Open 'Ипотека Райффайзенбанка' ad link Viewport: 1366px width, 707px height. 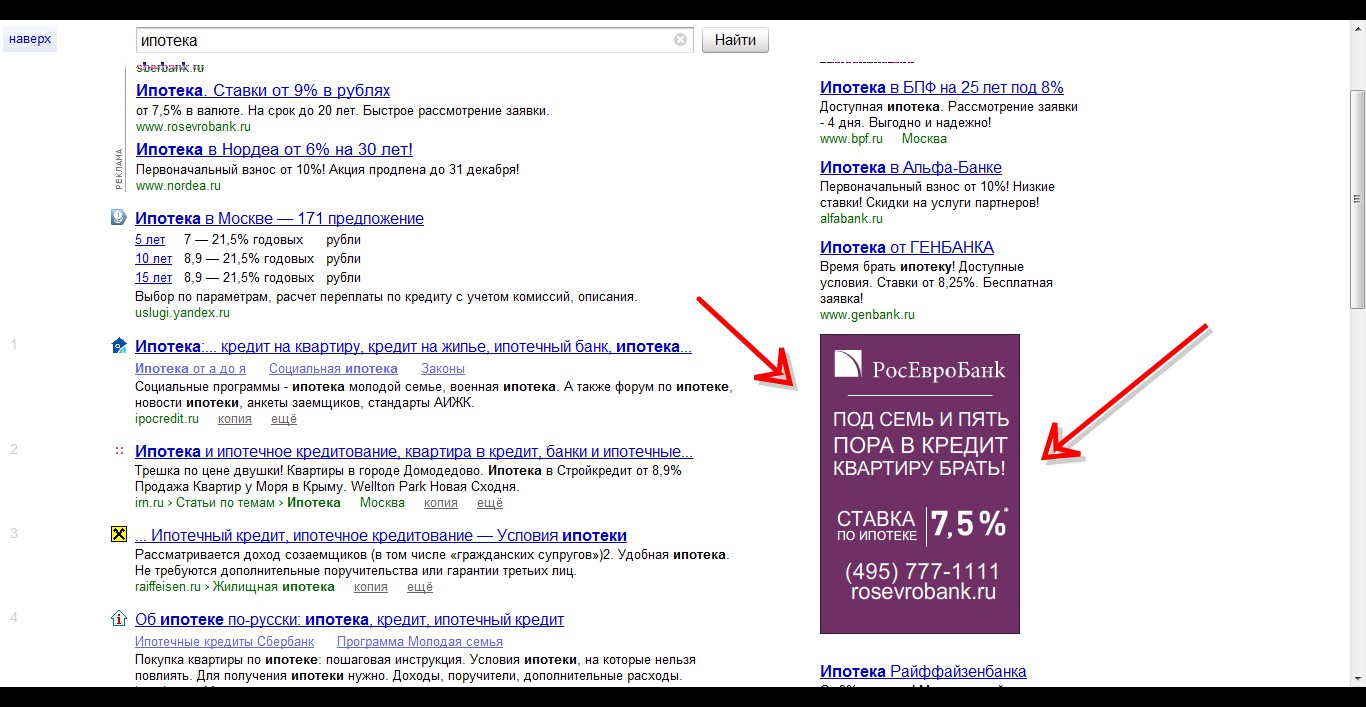(923, 672)
